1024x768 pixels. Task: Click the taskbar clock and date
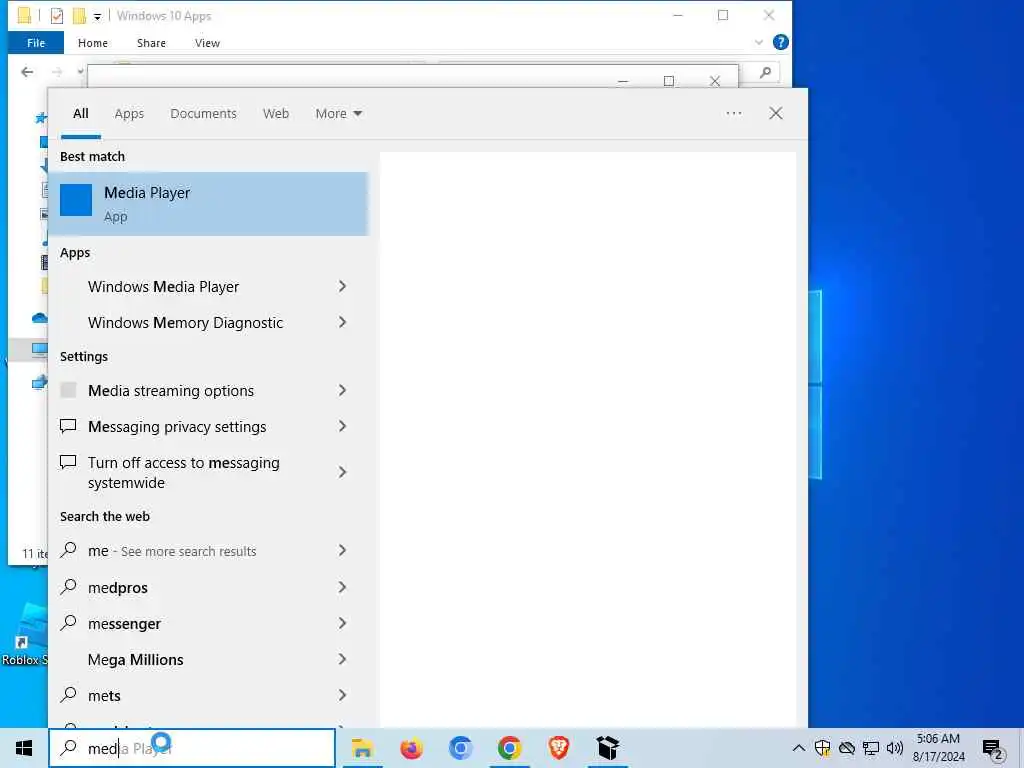[x=938, y=748]
